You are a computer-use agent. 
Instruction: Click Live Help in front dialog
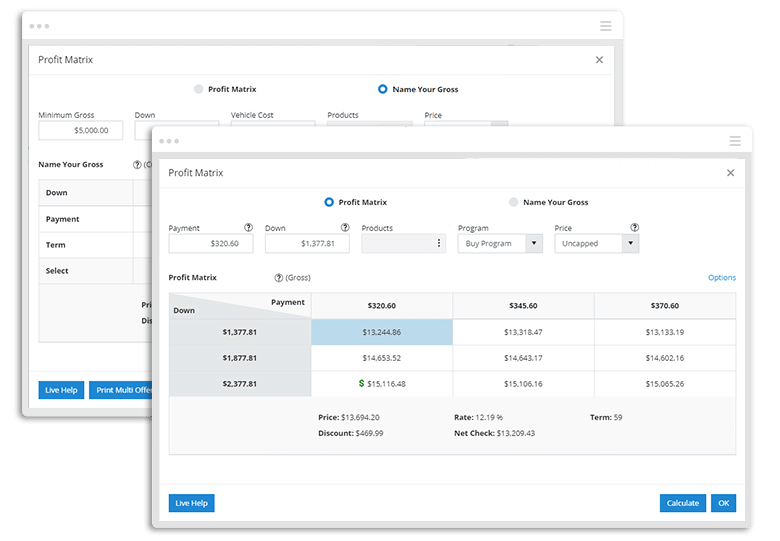[191, 503]
